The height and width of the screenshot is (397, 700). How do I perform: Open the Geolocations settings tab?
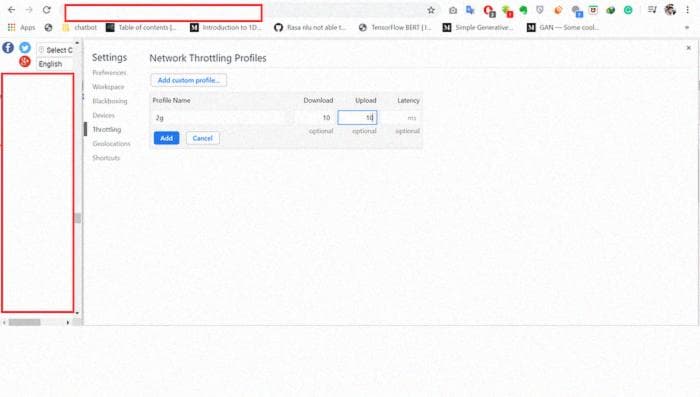pyautogui.click(x=112, y=144)
